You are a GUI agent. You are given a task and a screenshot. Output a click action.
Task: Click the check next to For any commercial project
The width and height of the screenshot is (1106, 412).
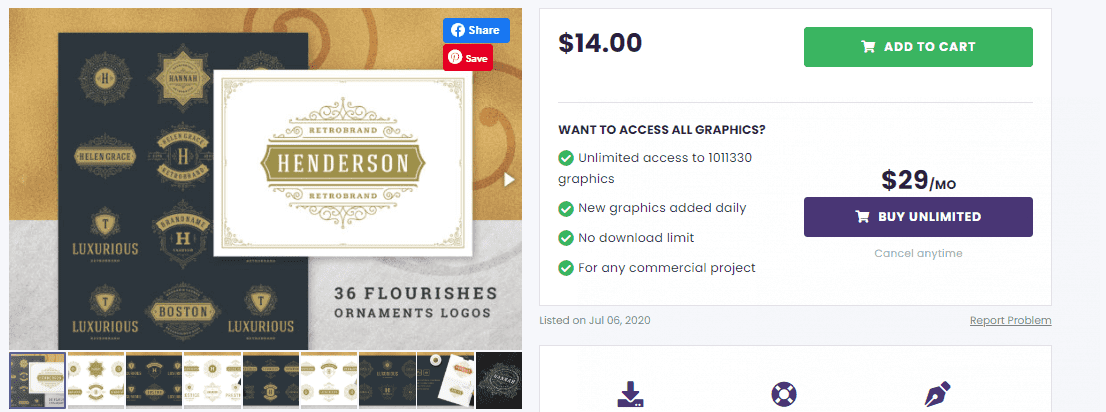566,268
